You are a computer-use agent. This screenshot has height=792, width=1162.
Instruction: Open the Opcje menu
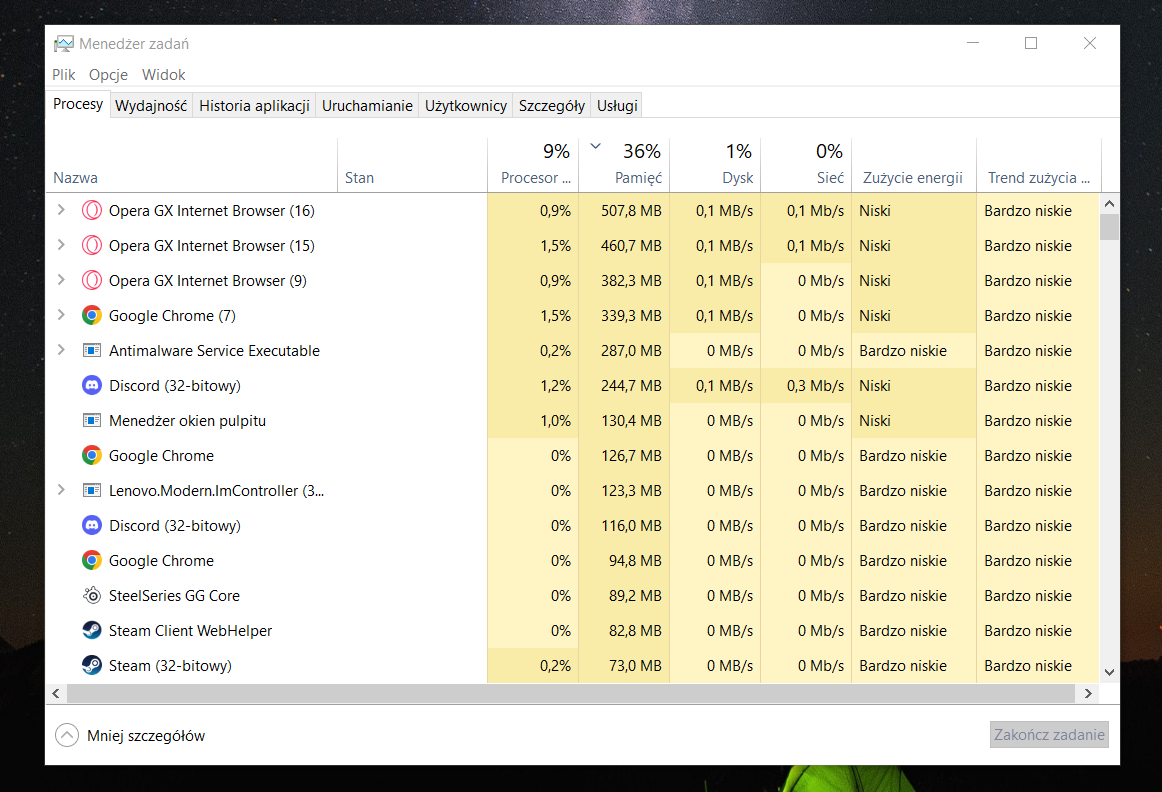click(x=108, y=75)
